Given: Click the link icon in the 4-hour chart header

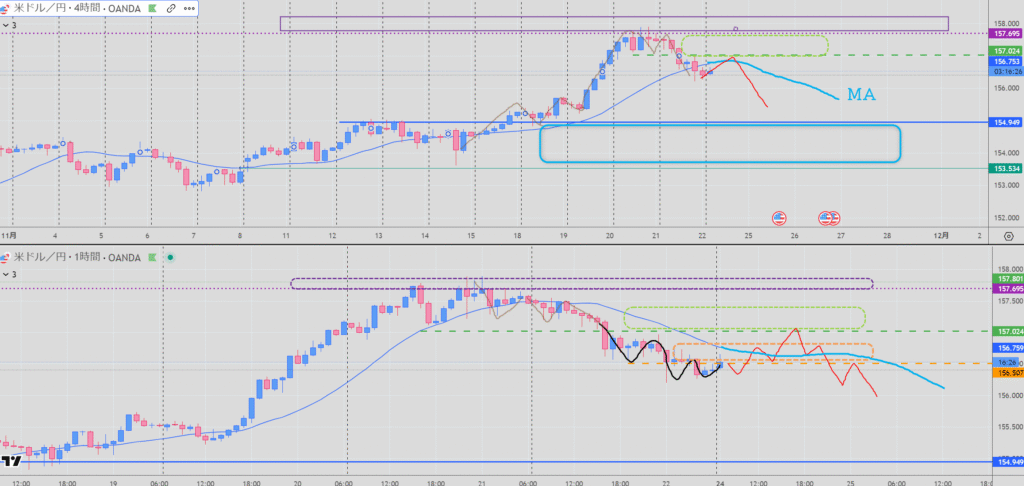Looking at the screenshot, I should coord(171,8).
